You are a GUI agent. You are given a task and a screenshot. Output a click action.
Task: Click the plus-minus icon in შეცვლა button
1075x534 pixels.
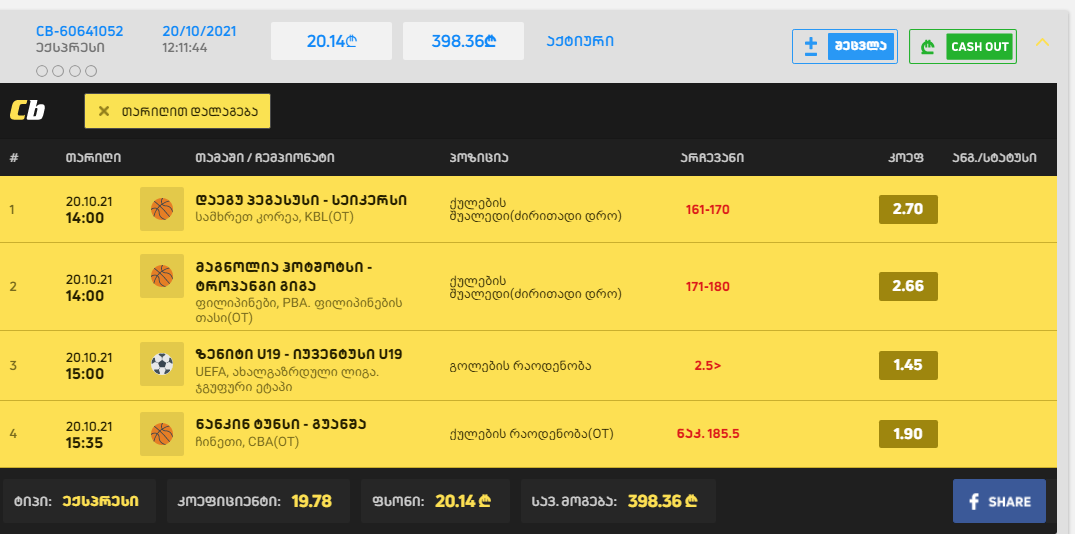click(810, 47)
